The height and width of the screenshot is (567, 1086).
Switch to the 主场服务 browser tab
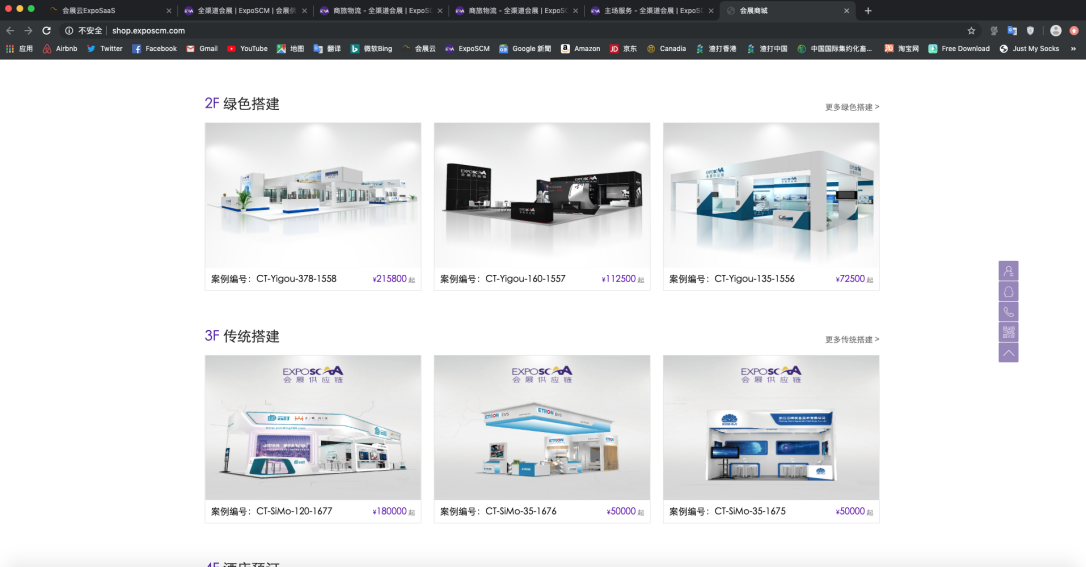point(652,10)
